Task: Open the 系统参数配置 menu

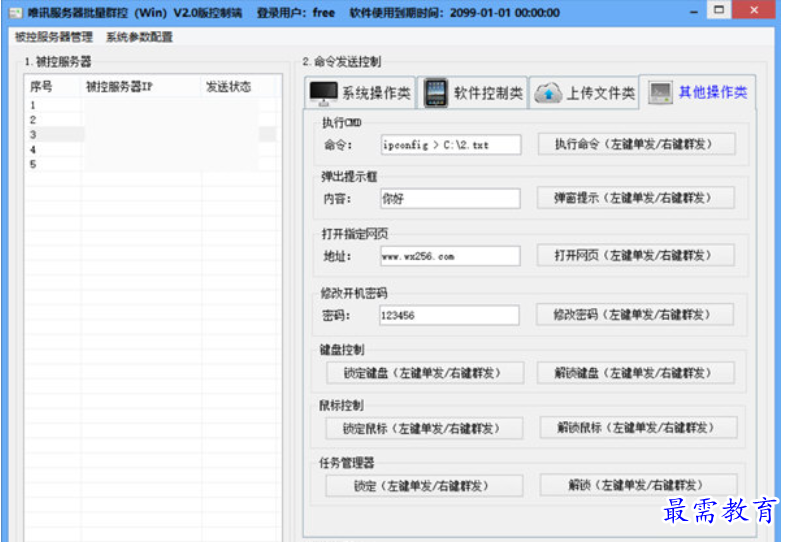Action: point(139,37)
